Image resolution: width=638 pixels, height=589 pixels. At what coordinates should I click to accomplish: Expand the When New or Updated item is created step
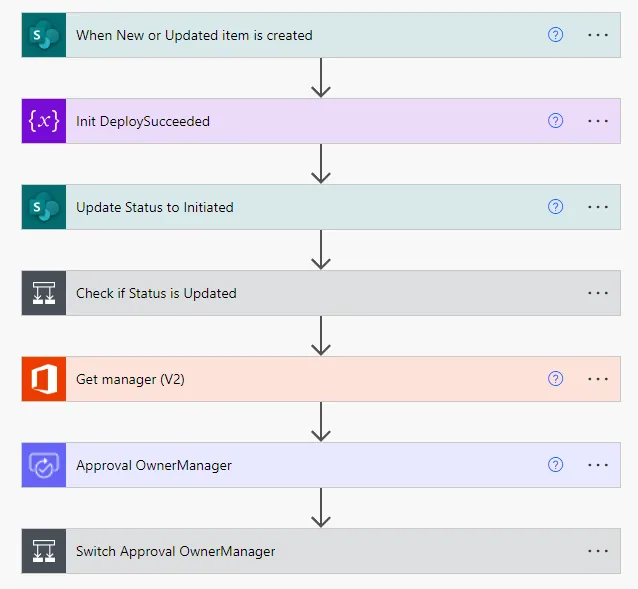click(x=321, y=35)
